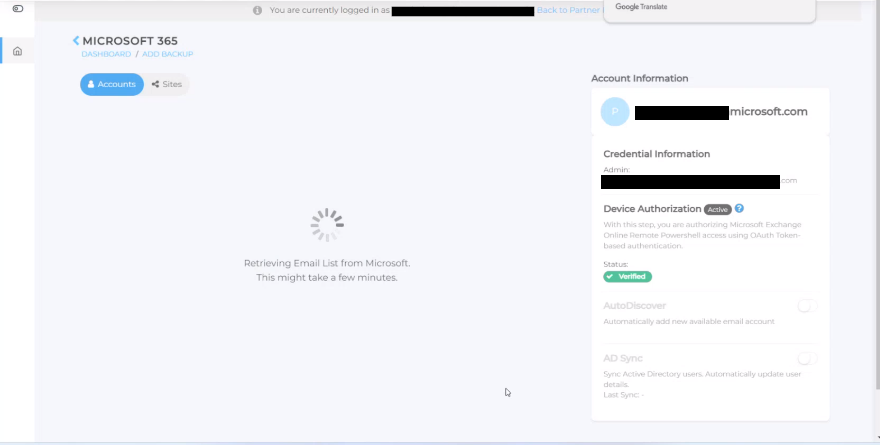Click the info icon in login banner
Screen dimensions: 880x445
pos(257,10)
